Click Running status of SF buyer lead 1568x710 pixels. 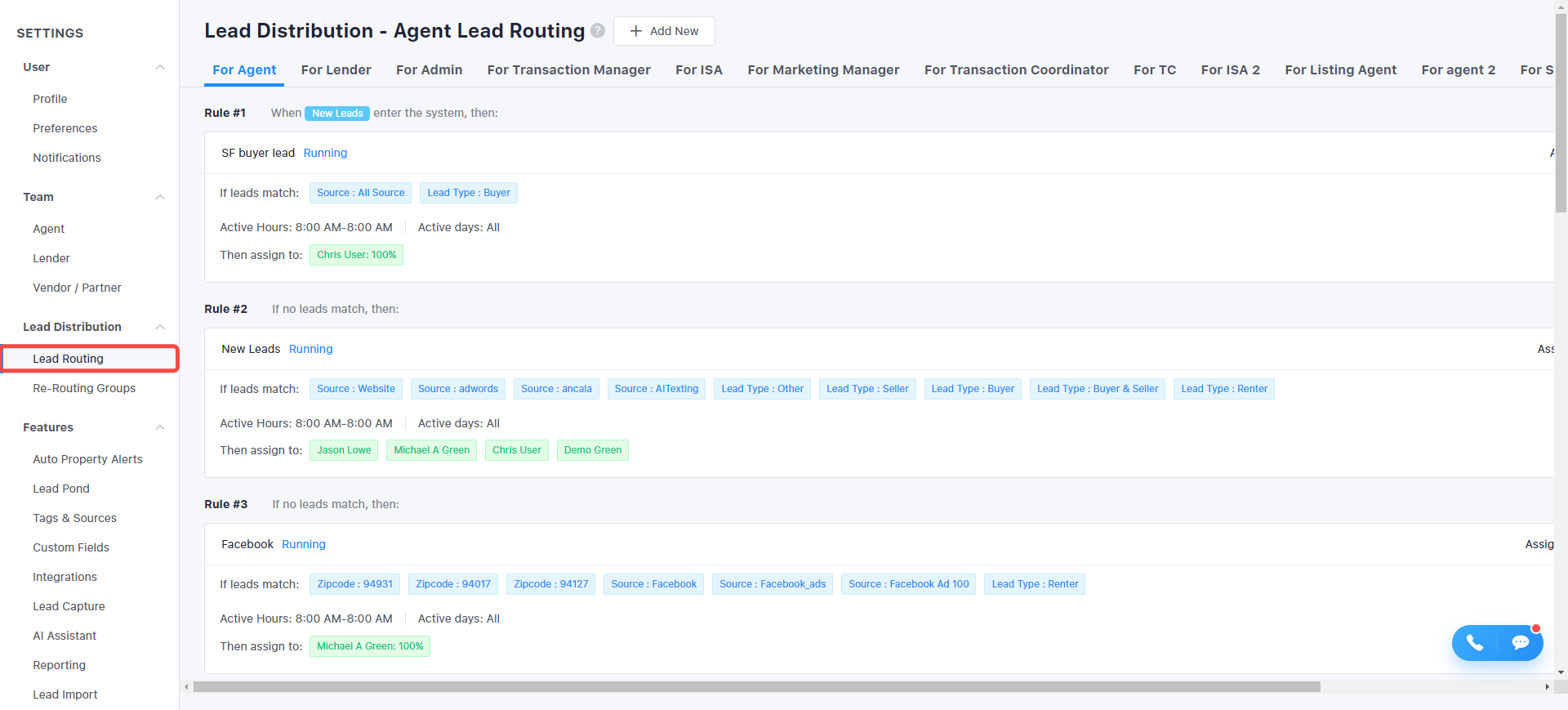point(325,153)
